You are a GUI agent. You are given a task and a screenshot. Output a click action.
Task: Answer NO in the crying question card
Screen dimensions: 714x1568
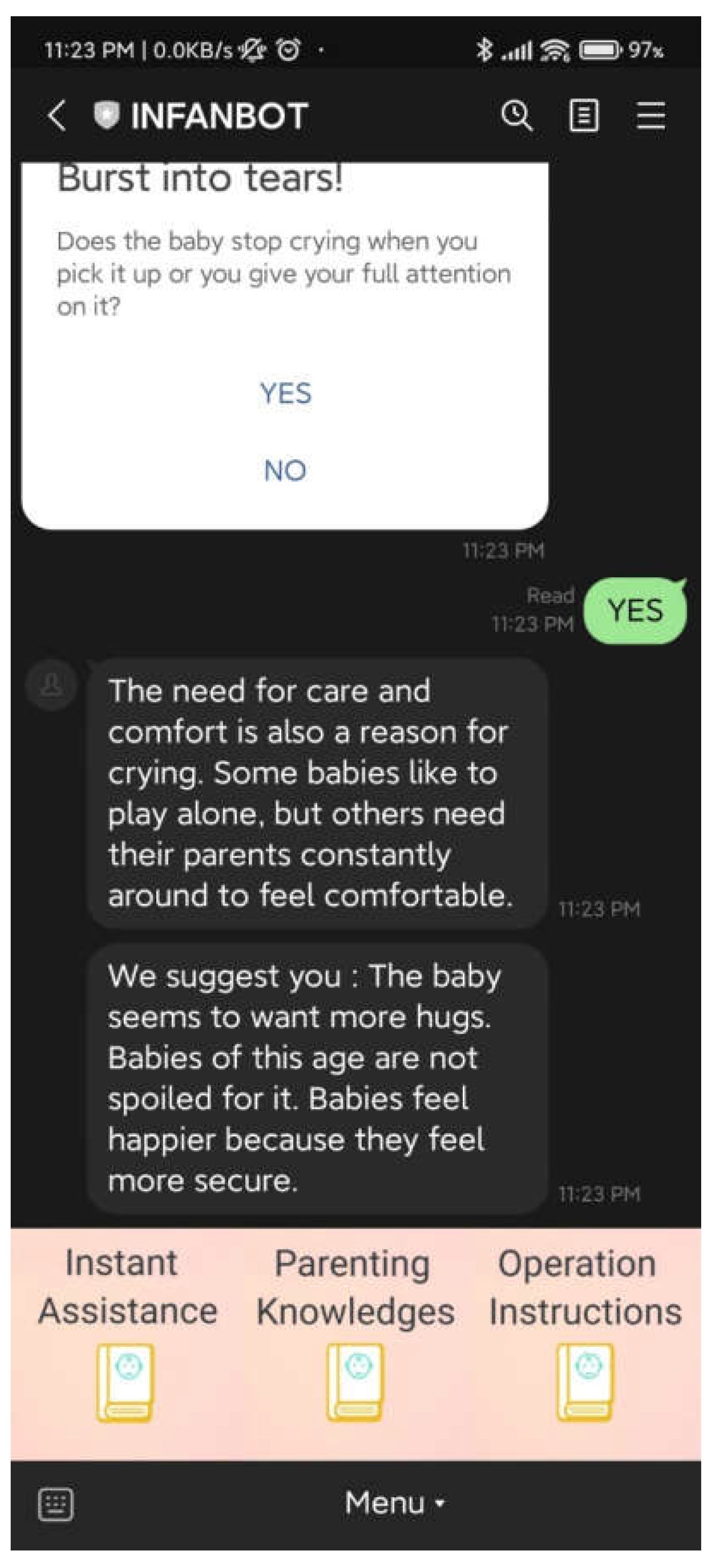pyautogui.click(x=285, y=471)
